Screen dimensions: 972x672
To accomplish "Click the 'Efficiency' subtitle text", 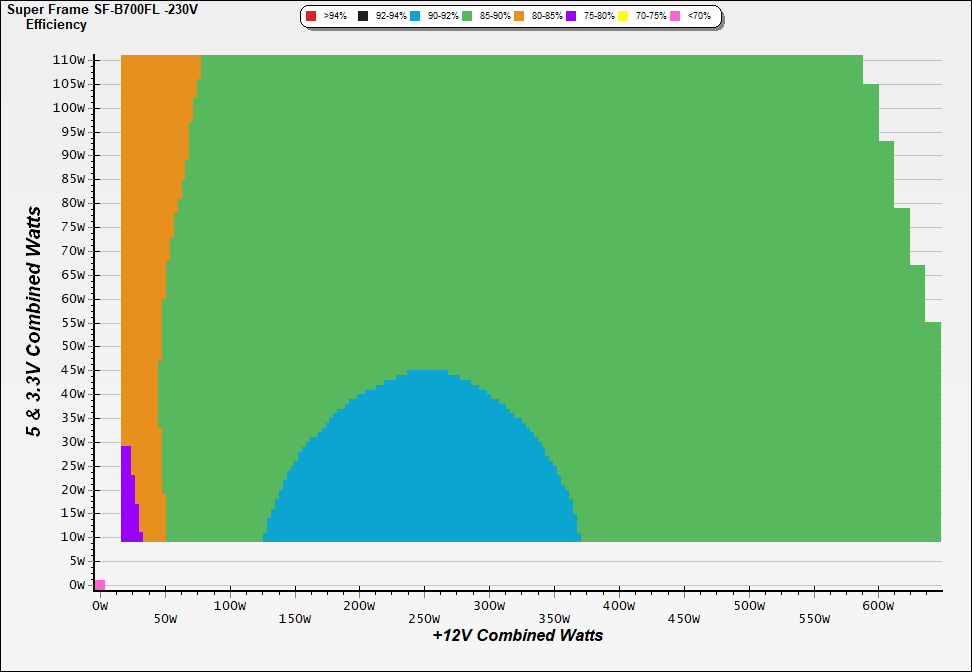I will 56,24.
